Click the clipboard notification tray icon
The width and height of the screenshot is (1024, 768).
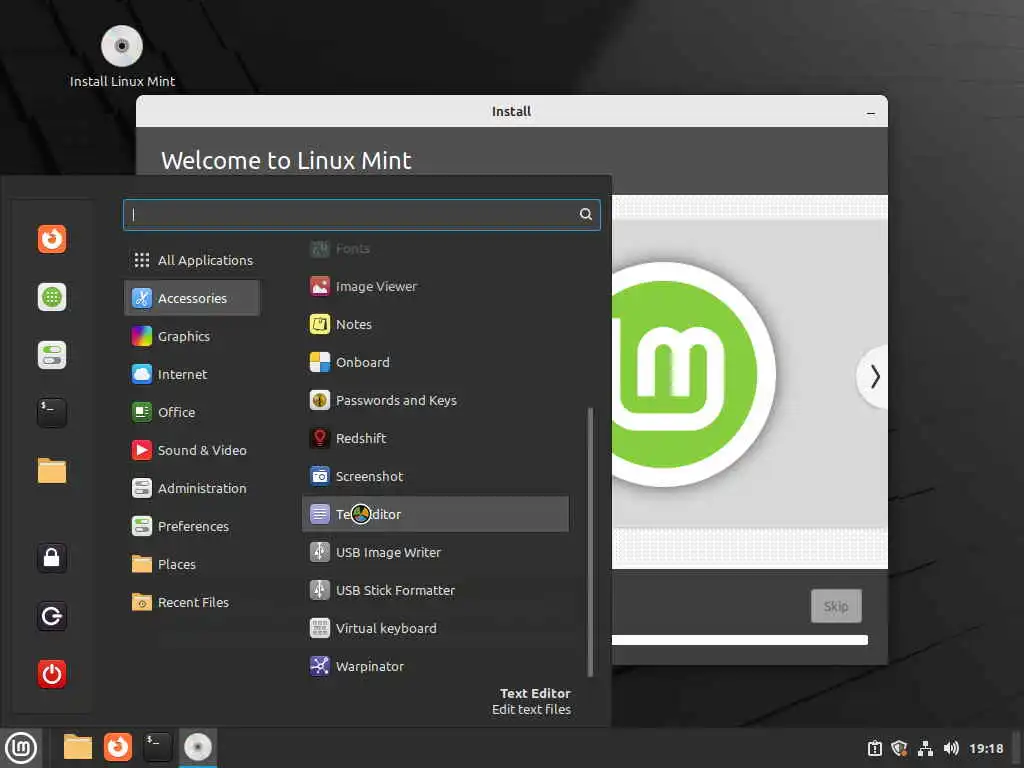click(x=874, y=748)
